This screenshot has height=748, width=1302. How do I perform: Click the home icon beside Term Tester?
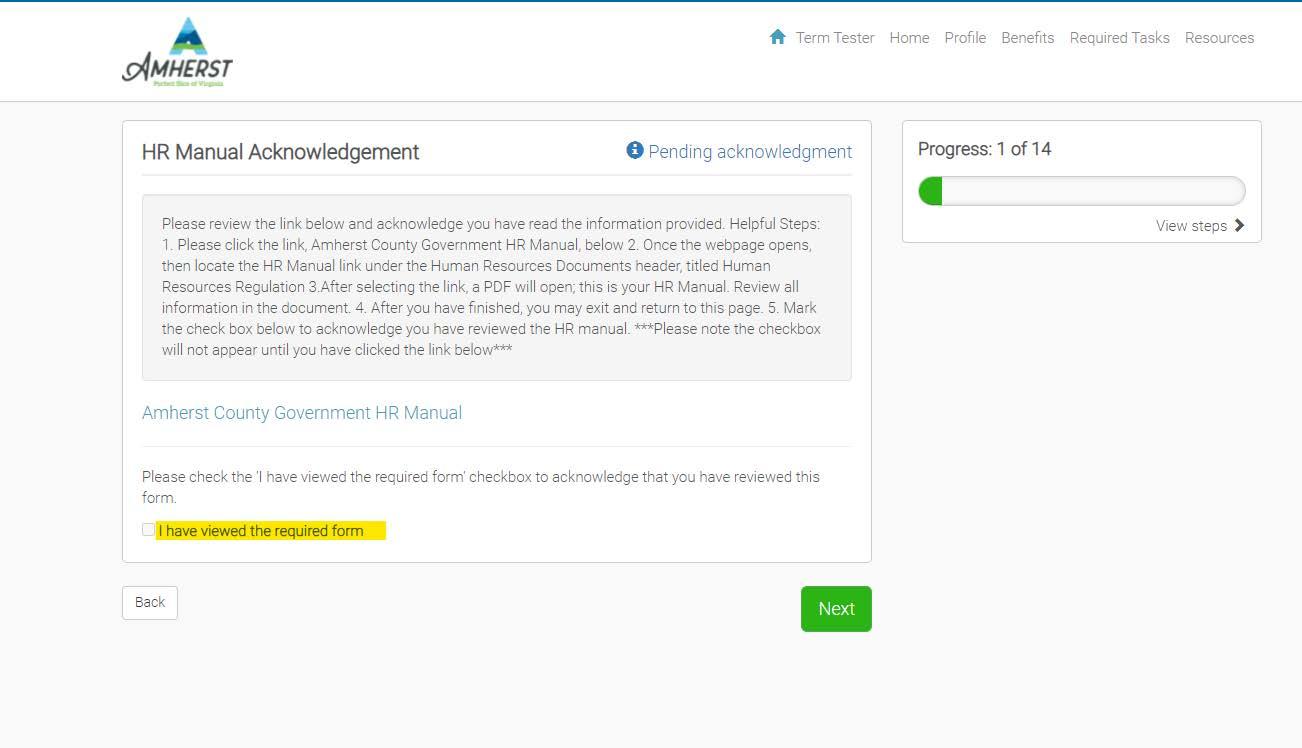[777, 37]
